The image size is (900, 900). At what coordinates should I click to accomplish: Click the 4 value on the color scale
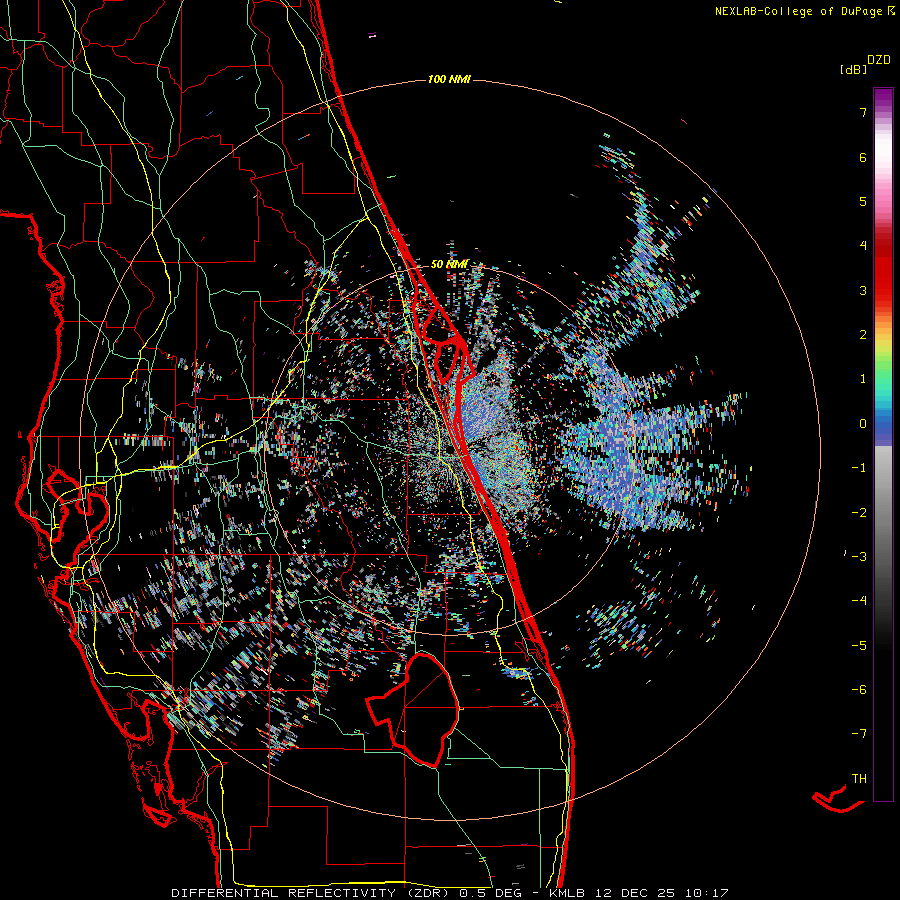(863, 246)
